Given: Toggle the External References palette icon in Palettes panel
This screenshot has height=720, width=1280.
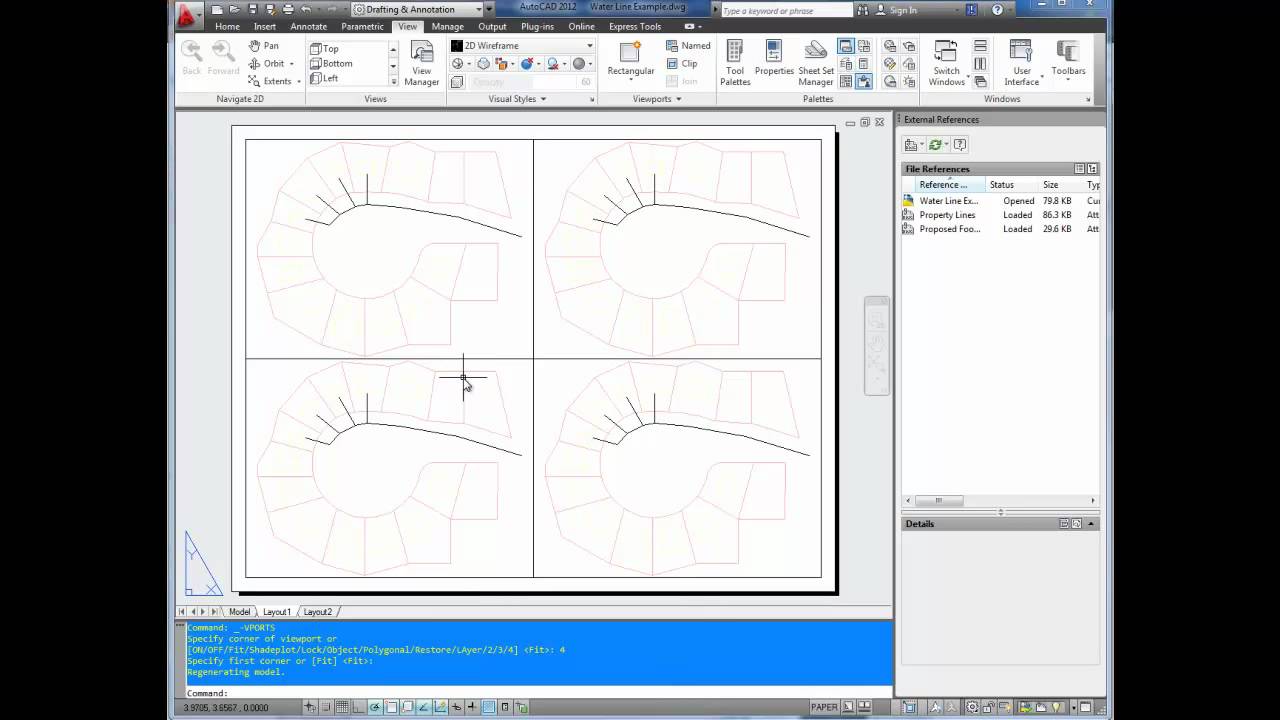Looking at the screenshot, I should click(864, 81).
